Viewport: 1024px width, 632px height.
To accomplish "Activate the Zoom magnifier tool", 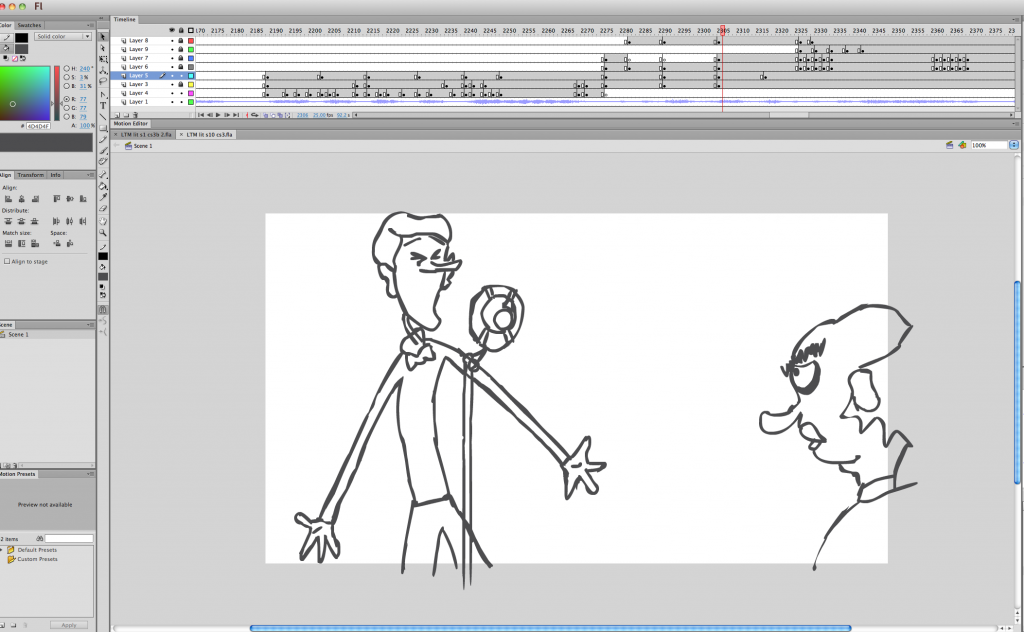I will click(104, 233).
